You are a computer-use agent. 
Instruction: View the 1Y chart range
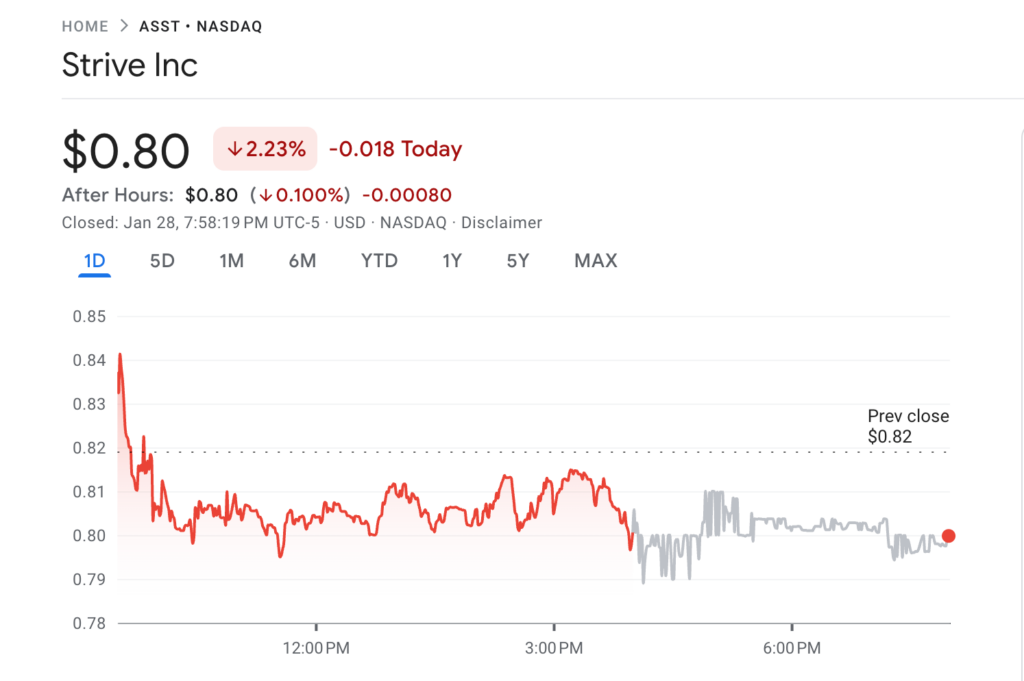tap(452, 261)
